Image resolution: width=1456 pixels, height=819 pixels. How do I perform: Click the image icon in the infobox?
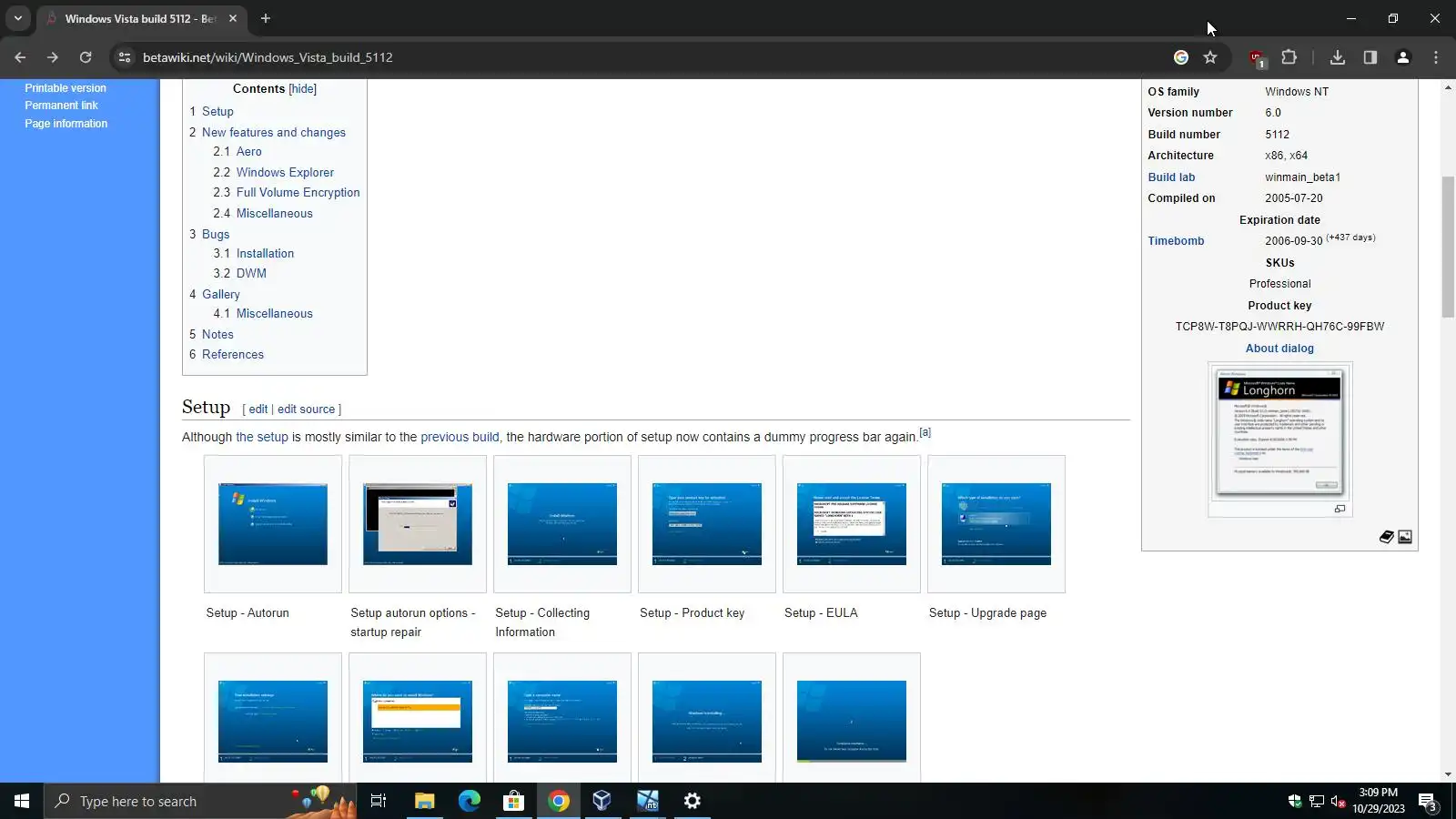click(1405, 537)
